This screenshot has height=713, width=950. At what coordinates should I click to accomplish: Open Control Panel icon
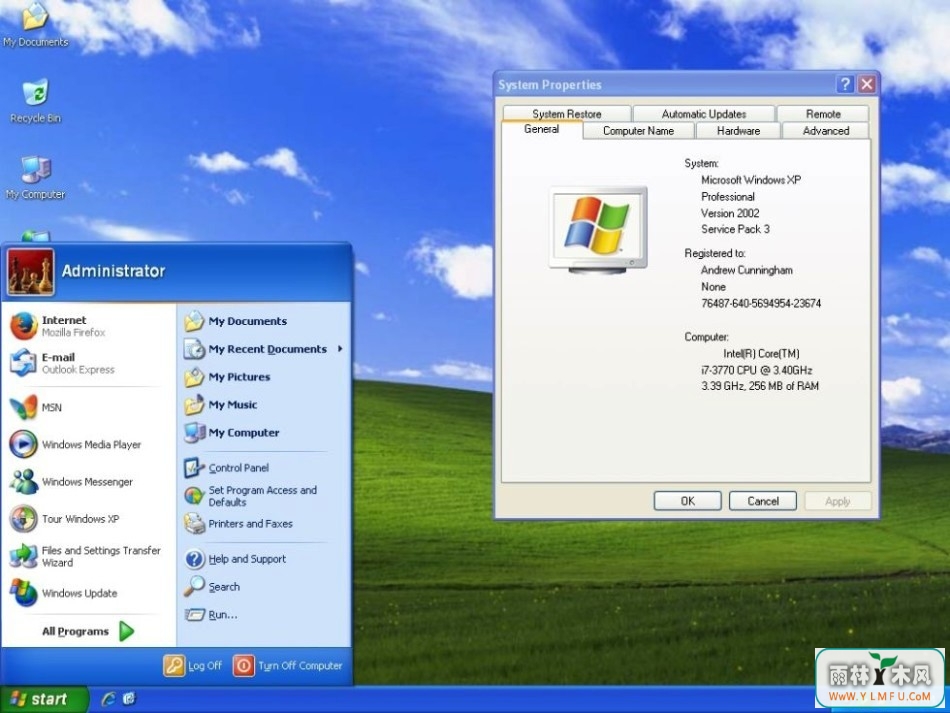(x=194, y=468)
